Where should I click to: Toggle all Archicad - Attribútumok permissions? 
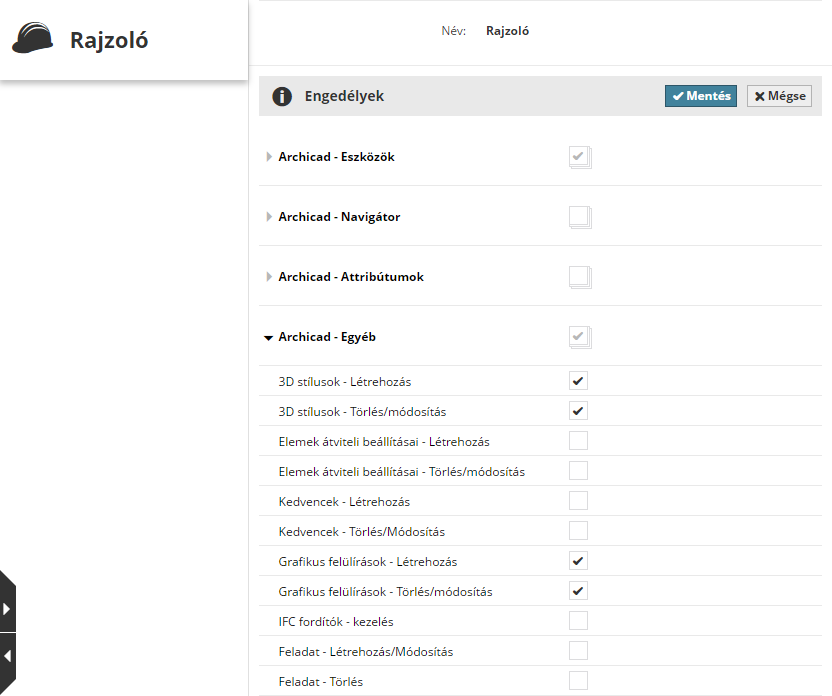578,276
